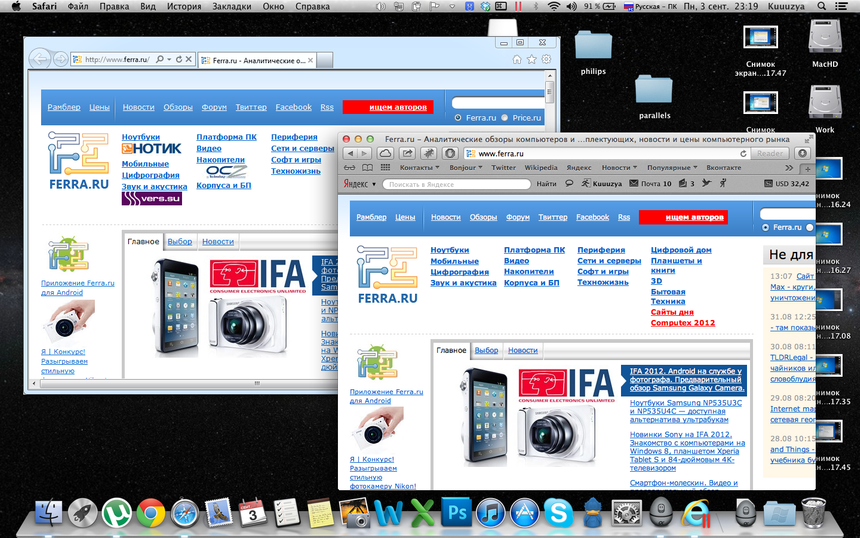860x538 pixels.
Task: Open a new tab in Internet Explorer
Action: tap(325, 60)
